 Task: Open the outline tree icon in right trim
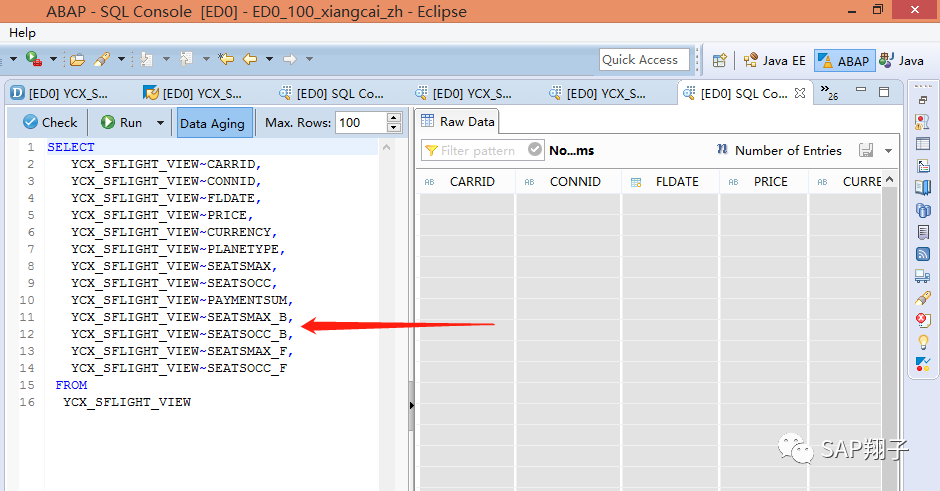[x=923, y=165]
